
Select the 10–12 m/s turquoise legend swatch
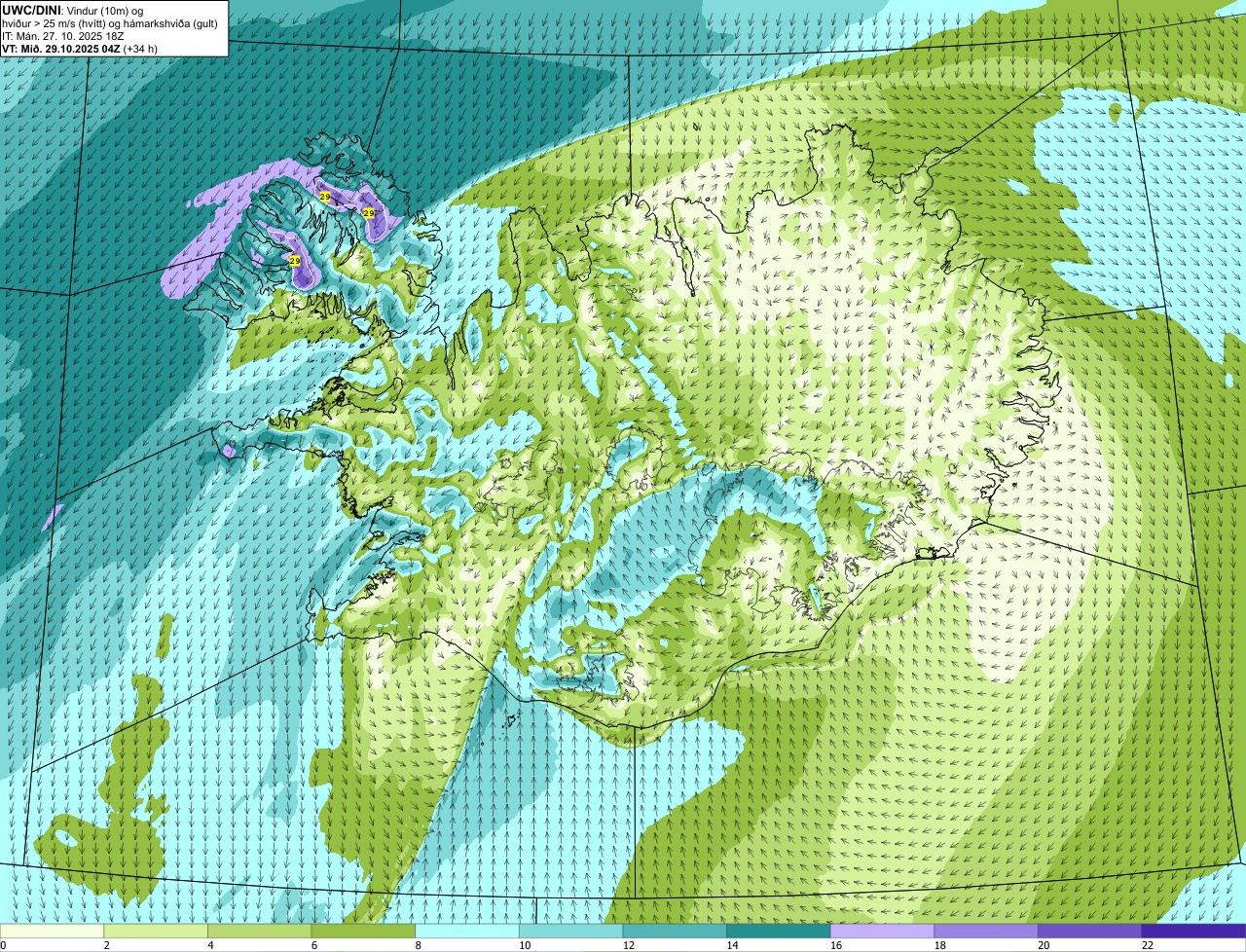tap(570, 931)
